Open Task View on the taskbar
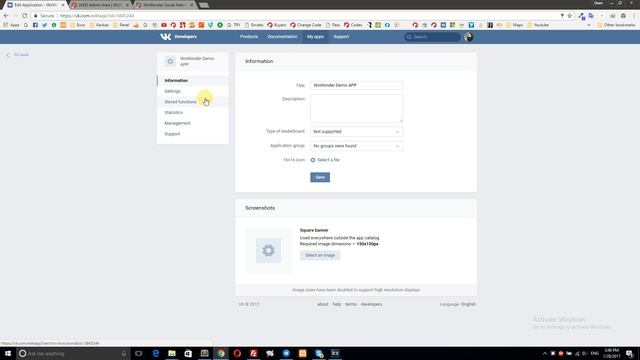Viewport: 640px width, 360px height. point(139,353)
